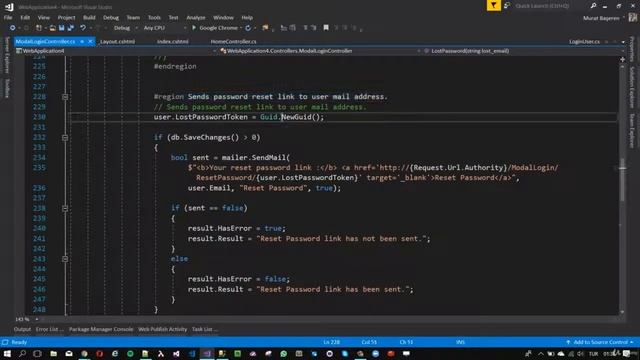Screen dimensions: 640x360
Task: Open the Window menu
Action: tap(223, 18)
